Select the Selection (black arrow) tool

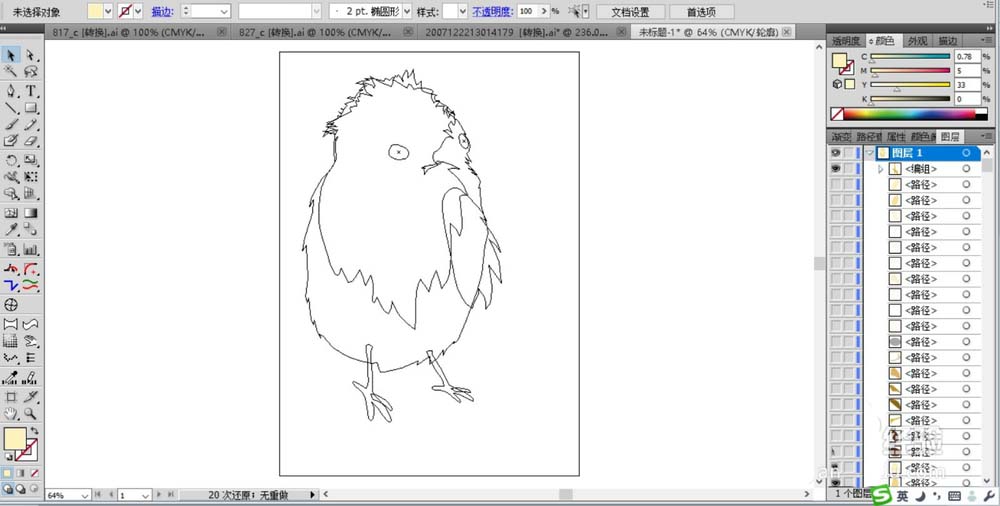[x=11, y=56]
